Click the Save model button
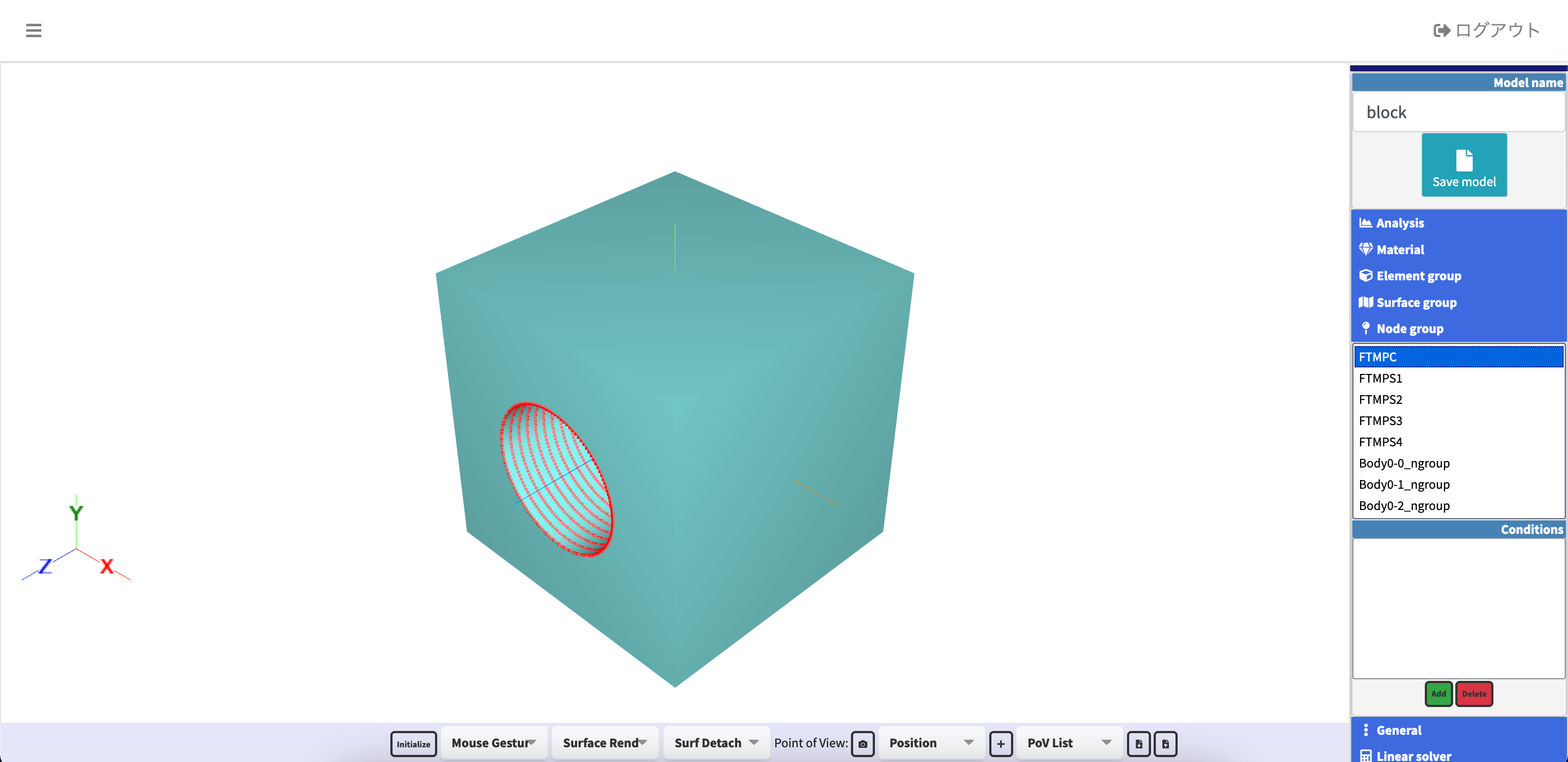 click(1463, 165)
